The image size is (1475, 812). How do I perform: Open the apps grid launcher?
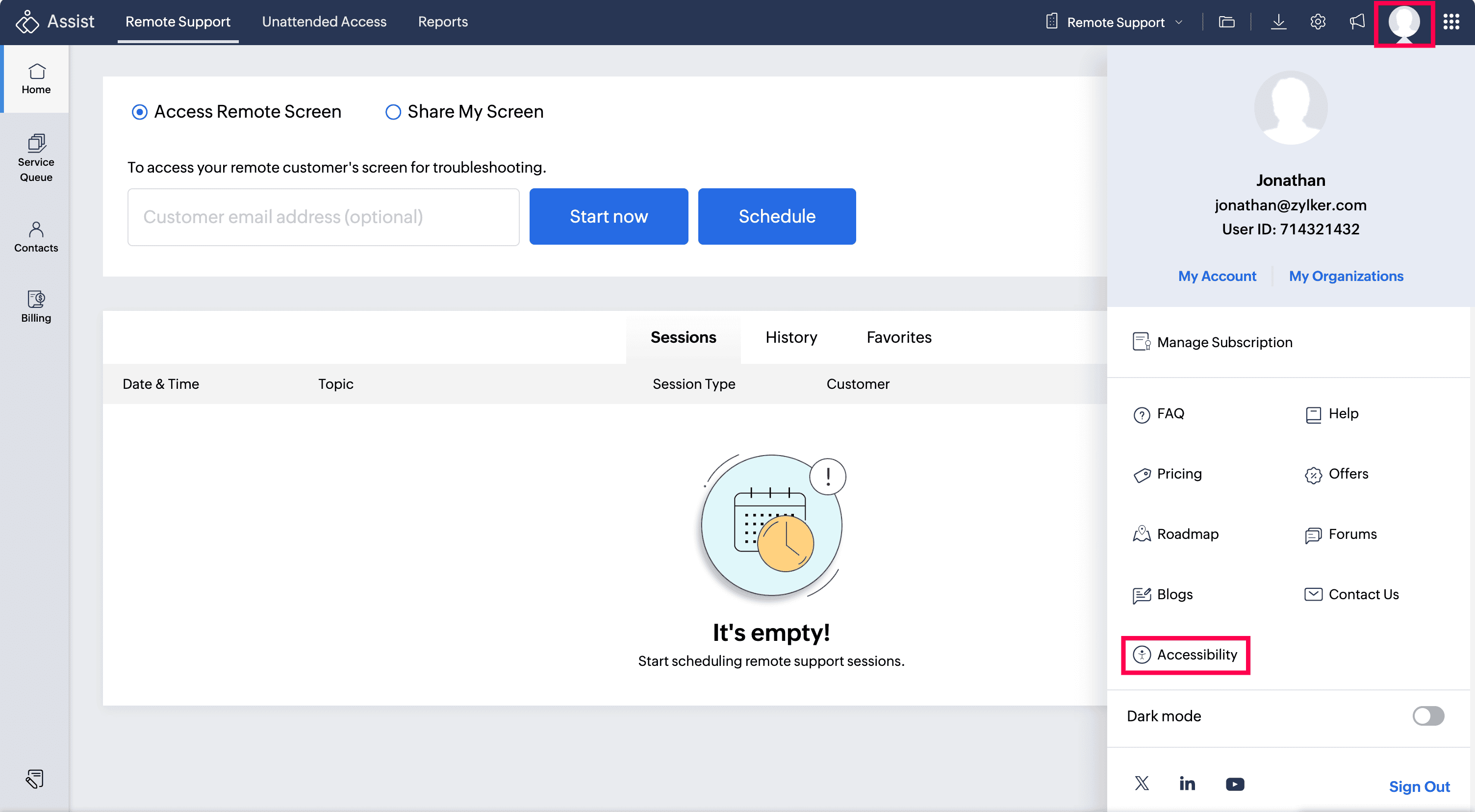tap(1451, 22)
